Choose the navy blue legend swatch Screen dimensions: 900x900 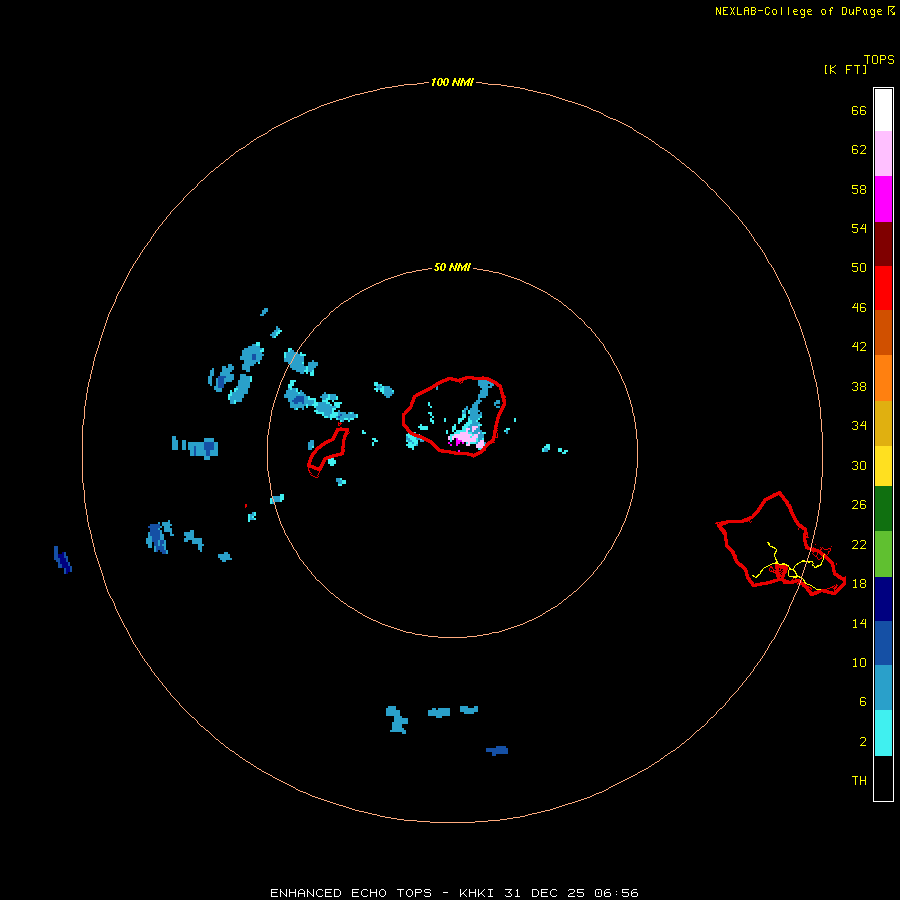tap(883, 599)
